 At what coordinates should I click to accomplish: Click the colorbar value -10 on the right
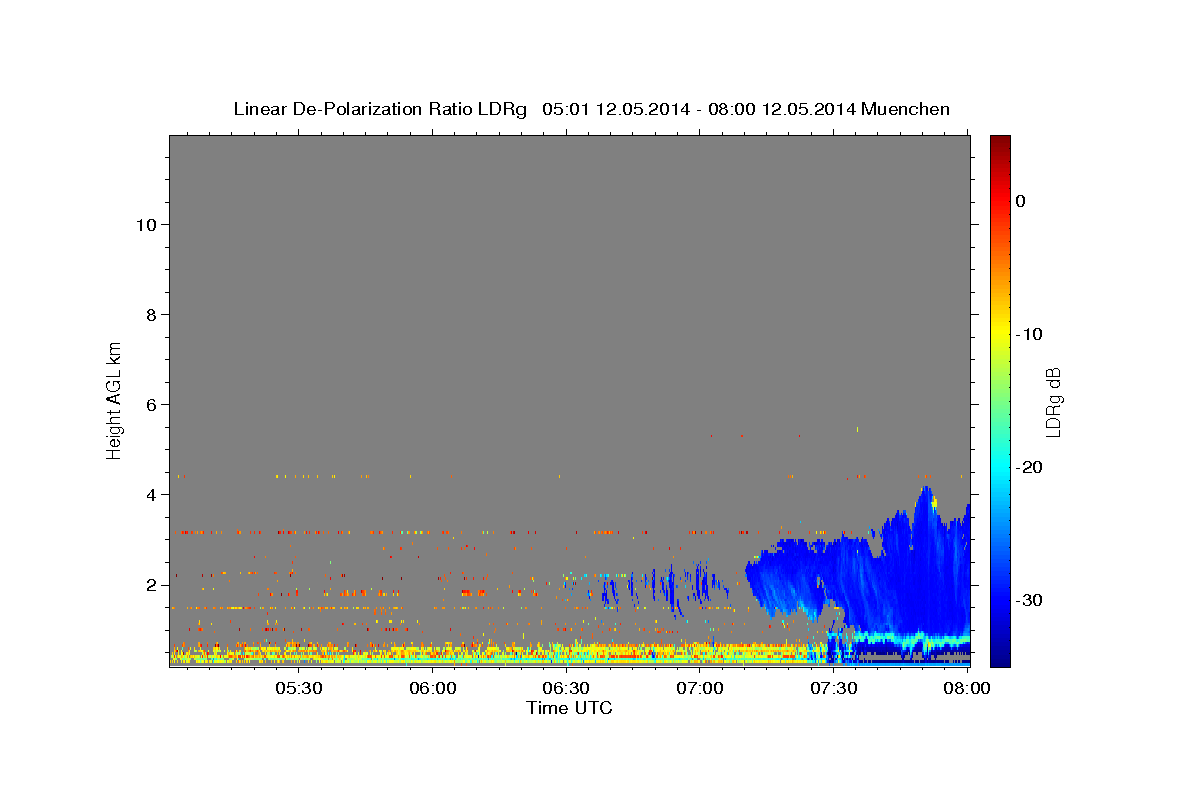tap(1029, 334)
